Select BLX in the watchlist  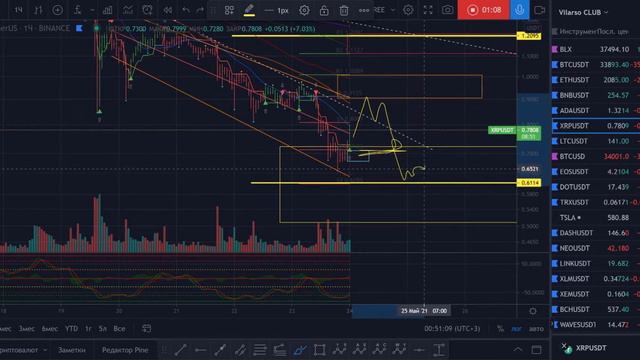[596, 49]
